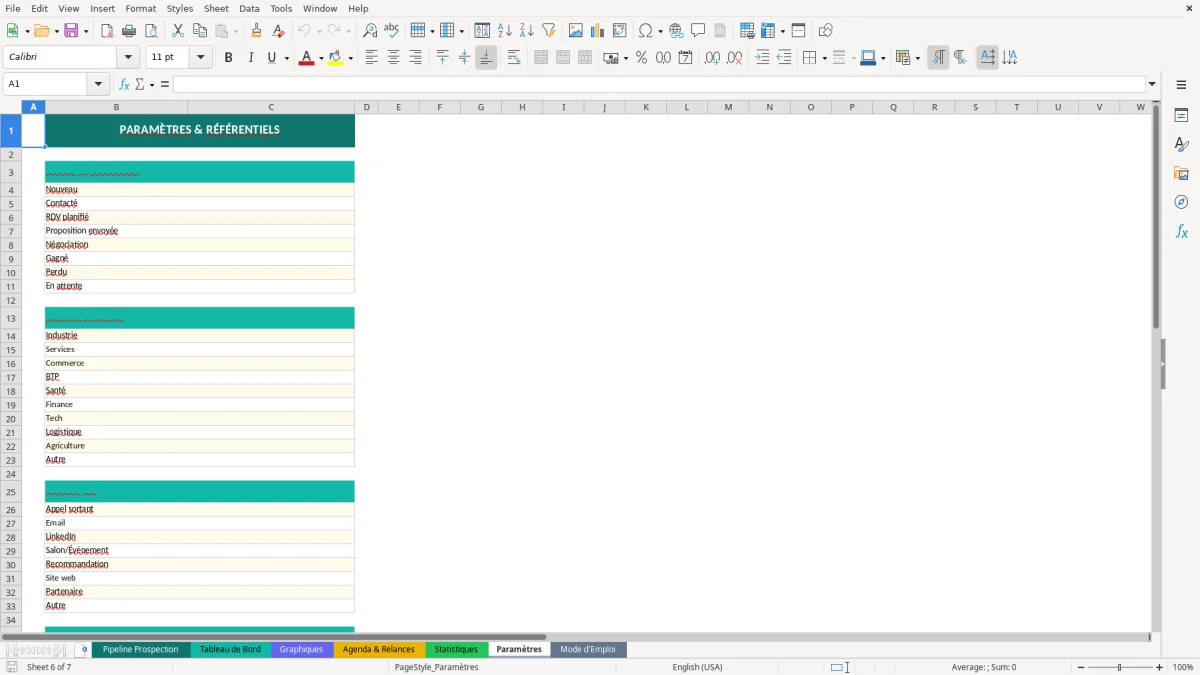Click zoom-in plus button in status bar
The image size is (1200, 675).
pos(1160,667)
